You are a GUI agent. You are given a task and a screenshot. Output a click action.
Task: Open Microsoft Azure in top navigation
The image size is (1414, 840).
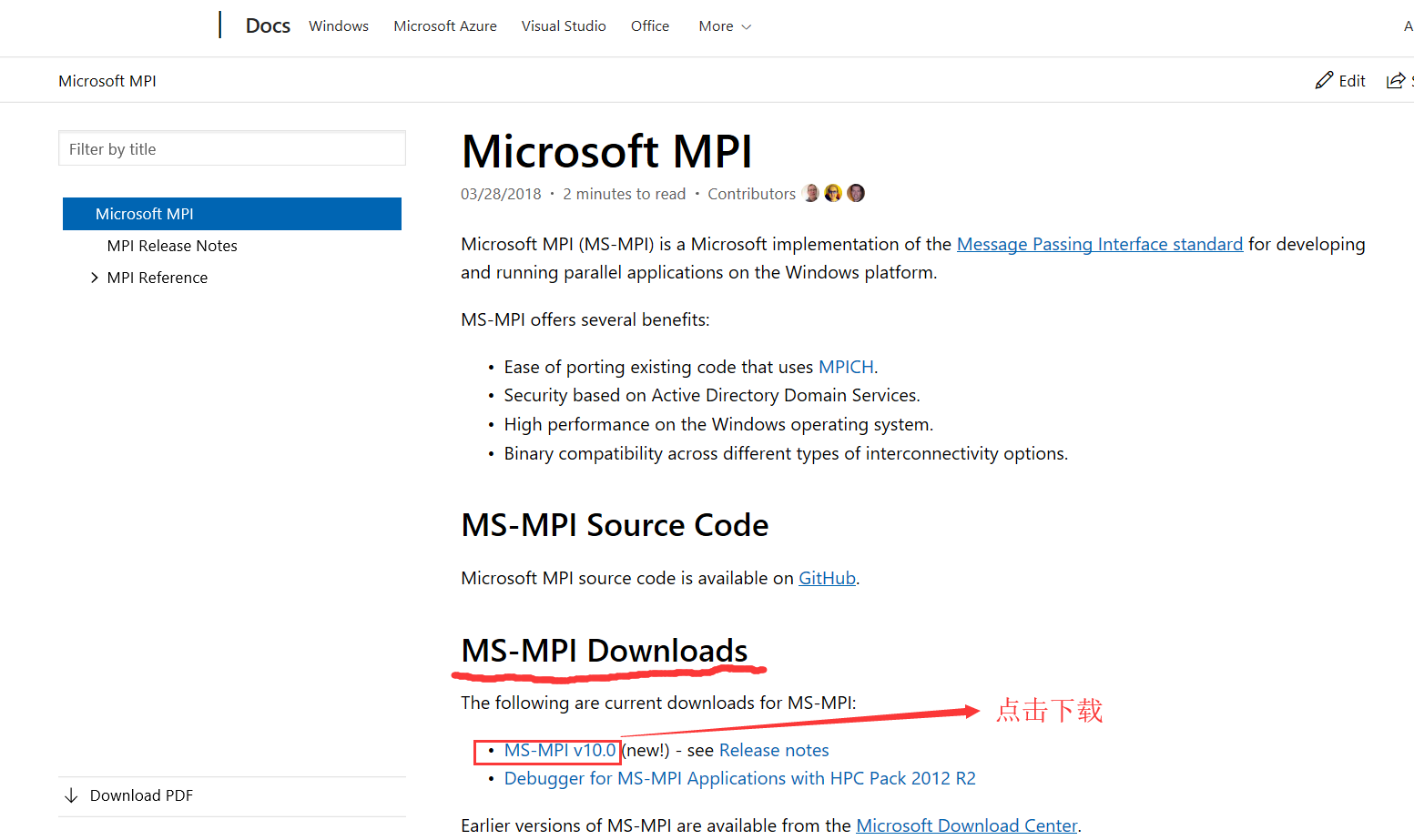coord(445,26)
